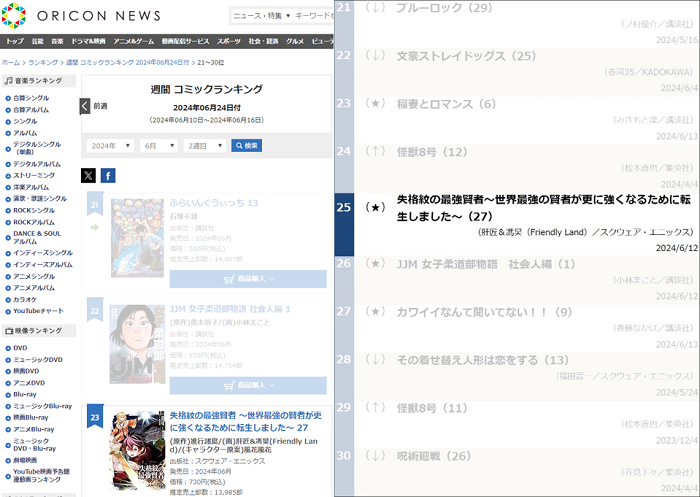
Task: Select その着せ替え人形は恋をする (13) row
Action: coord(517,376)
